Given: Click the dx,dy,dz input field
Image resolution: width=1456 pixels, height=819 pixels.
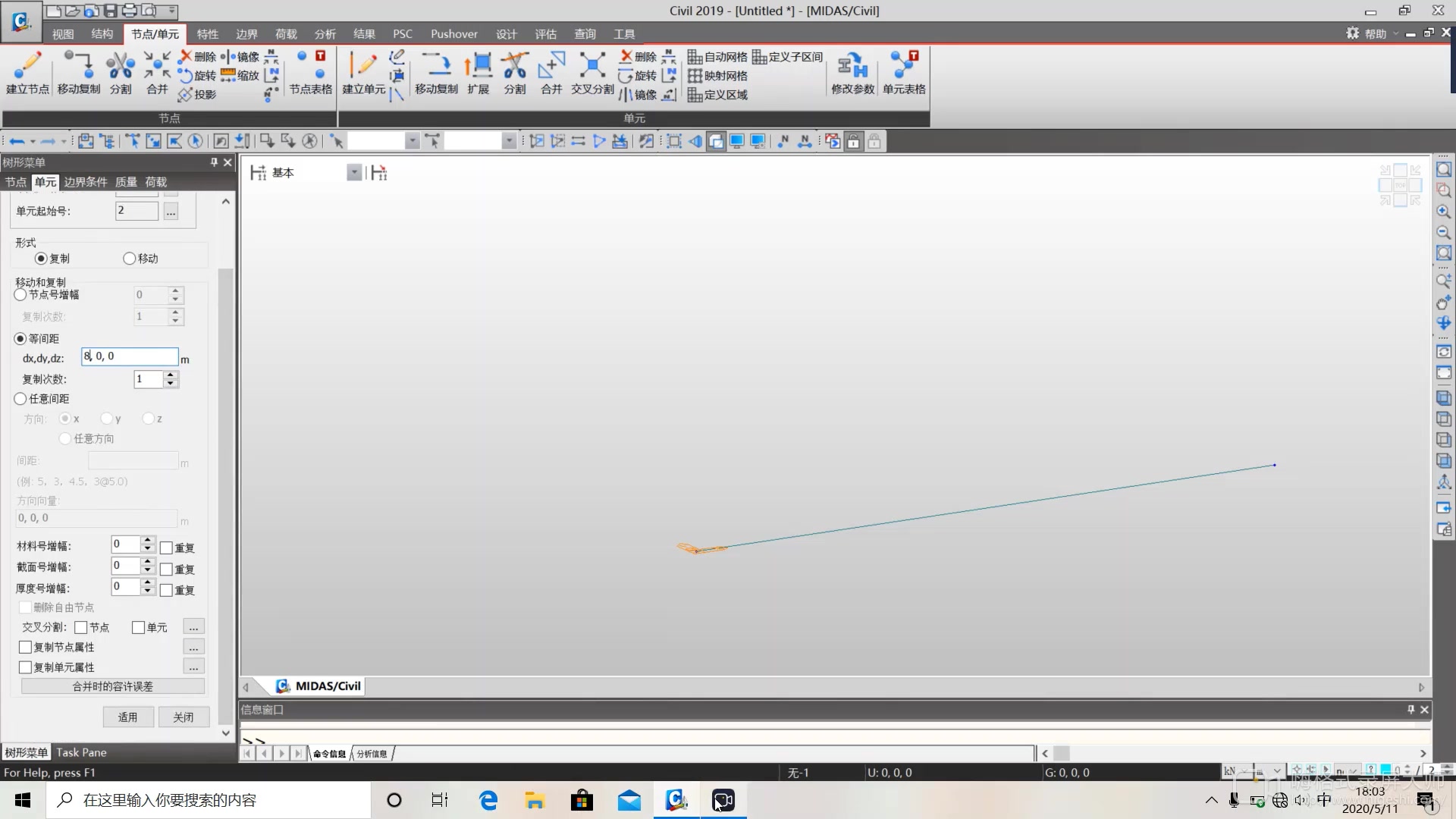Looking at the screenshot, I should click(x=130, y=356).
